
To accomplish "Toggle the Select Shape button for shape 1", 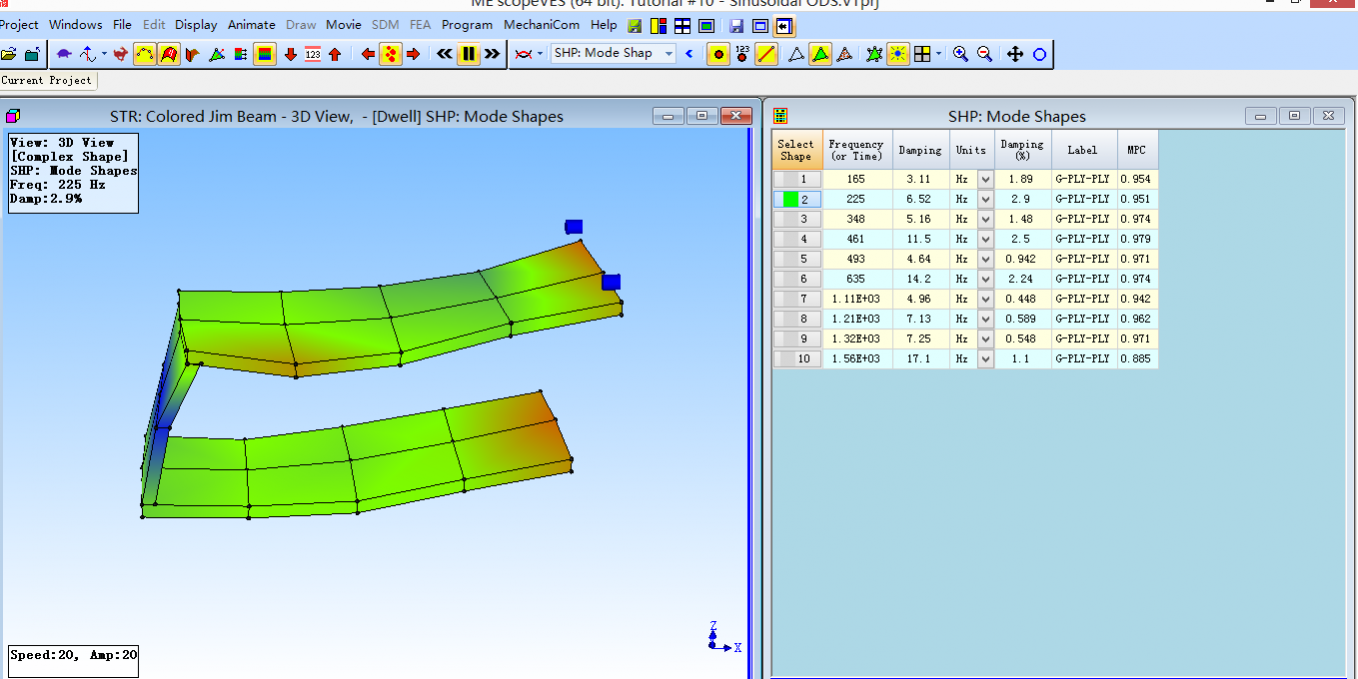I will pos(797,179).
